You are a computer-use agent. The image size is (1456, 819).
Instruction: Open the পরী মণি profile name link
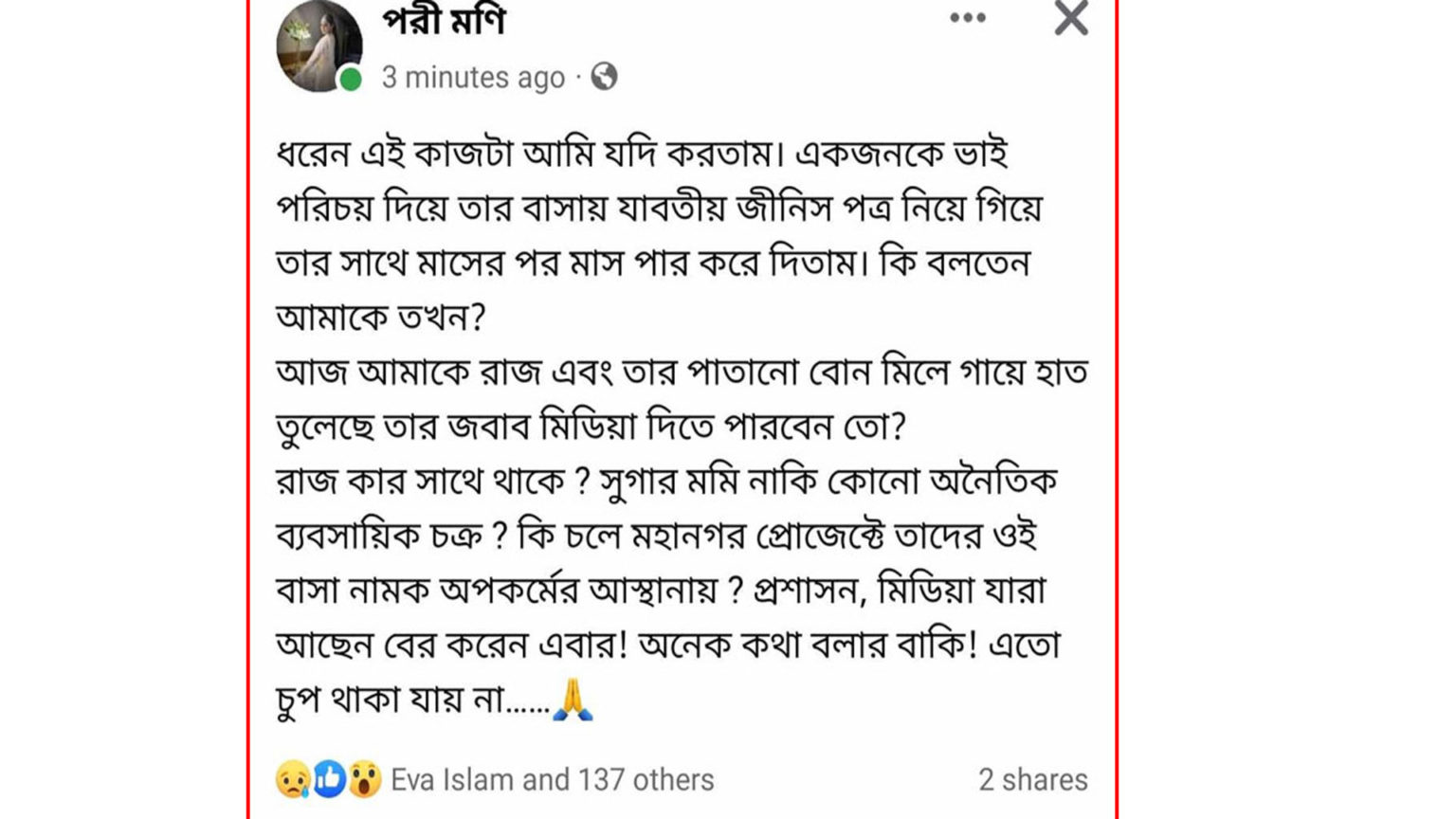[445, 21]
